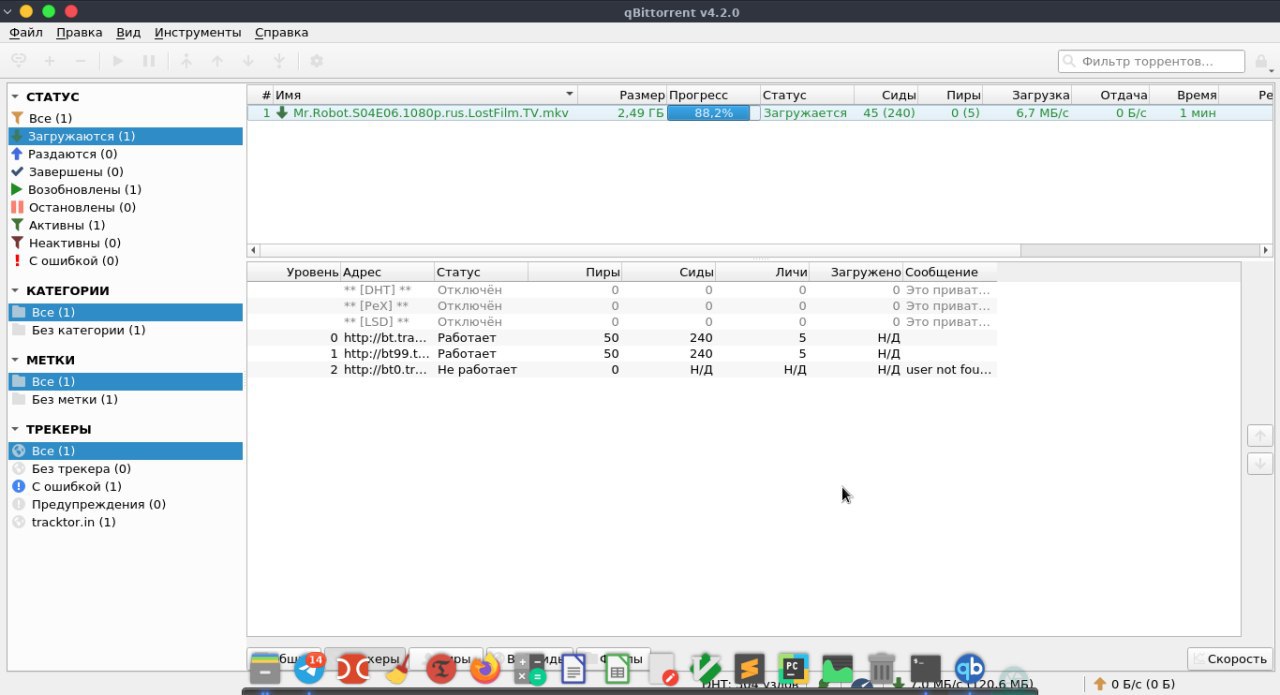Open options via the gear toolbar icon
1280x695 pixels.
point(316,61)
